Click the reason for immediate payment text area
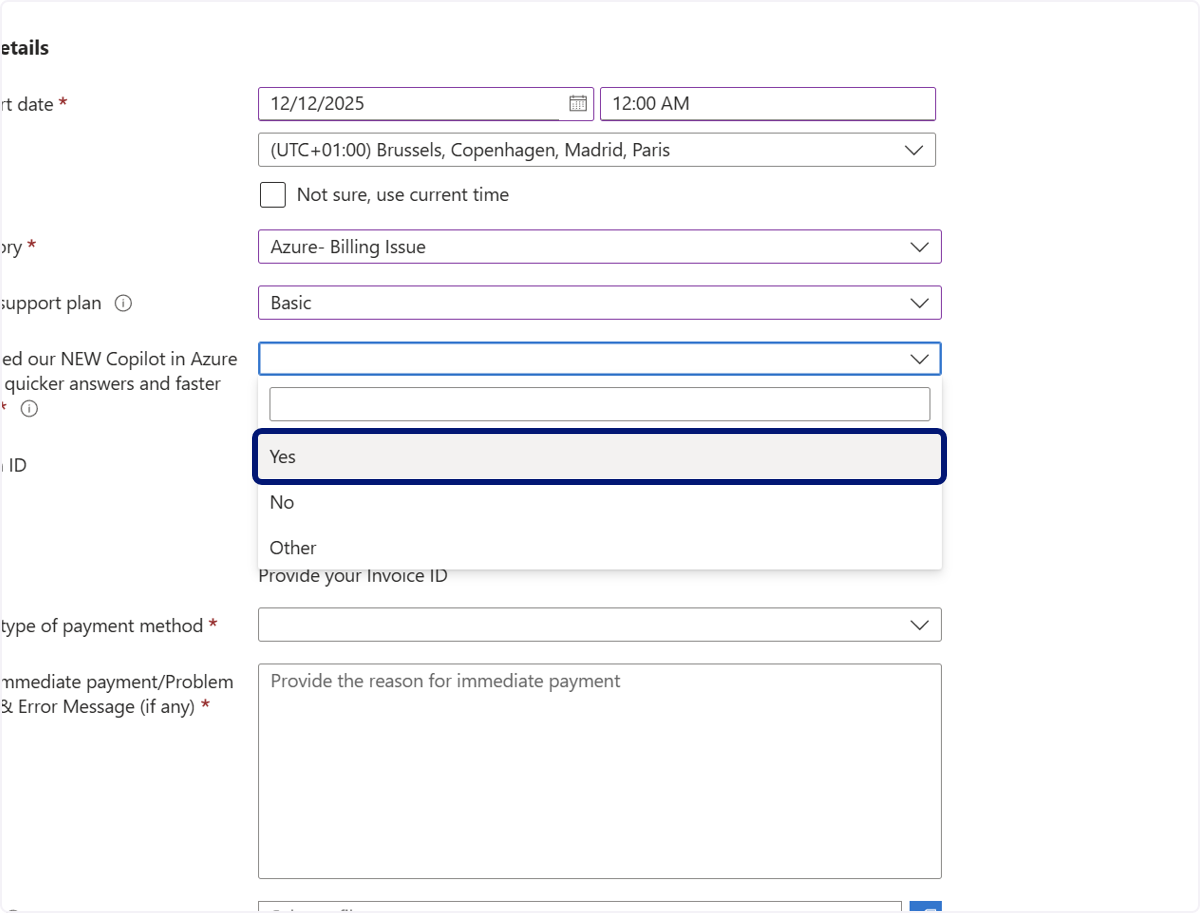This screenshot has height=913, width=1200. coord(600,771)
